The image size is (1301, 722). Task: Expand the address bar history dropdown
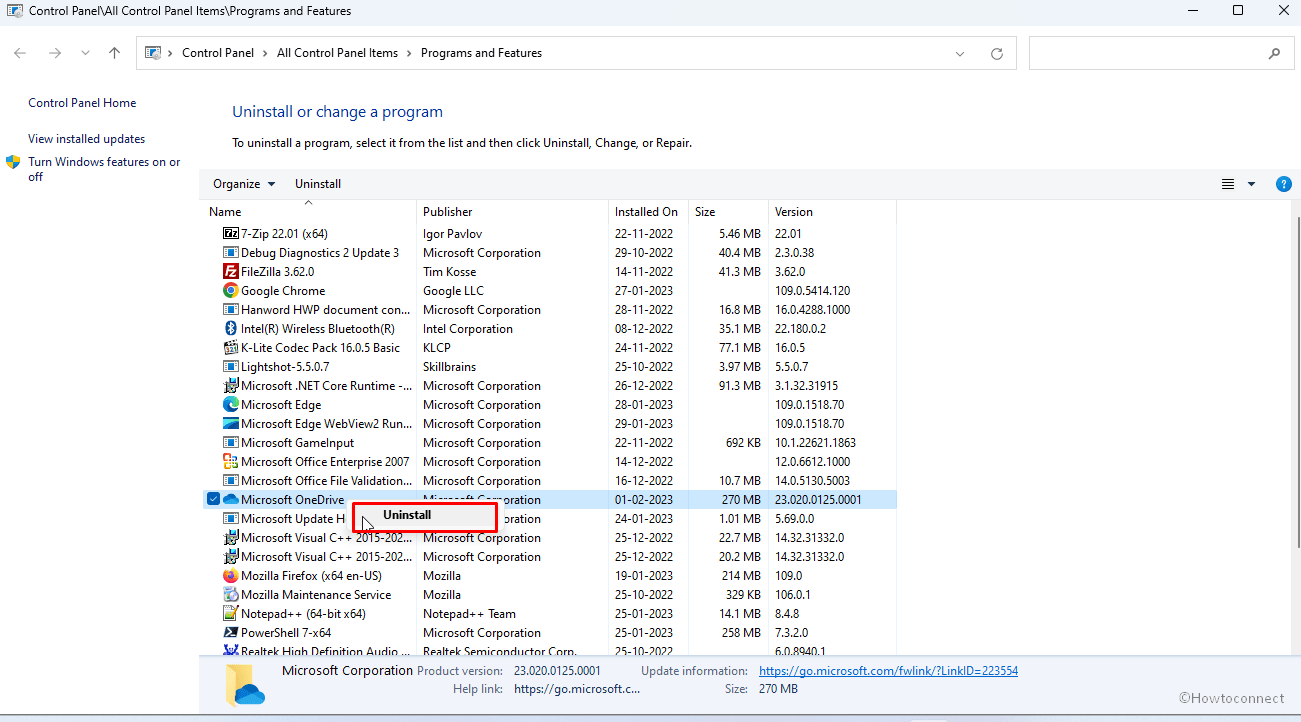(960, 54)
